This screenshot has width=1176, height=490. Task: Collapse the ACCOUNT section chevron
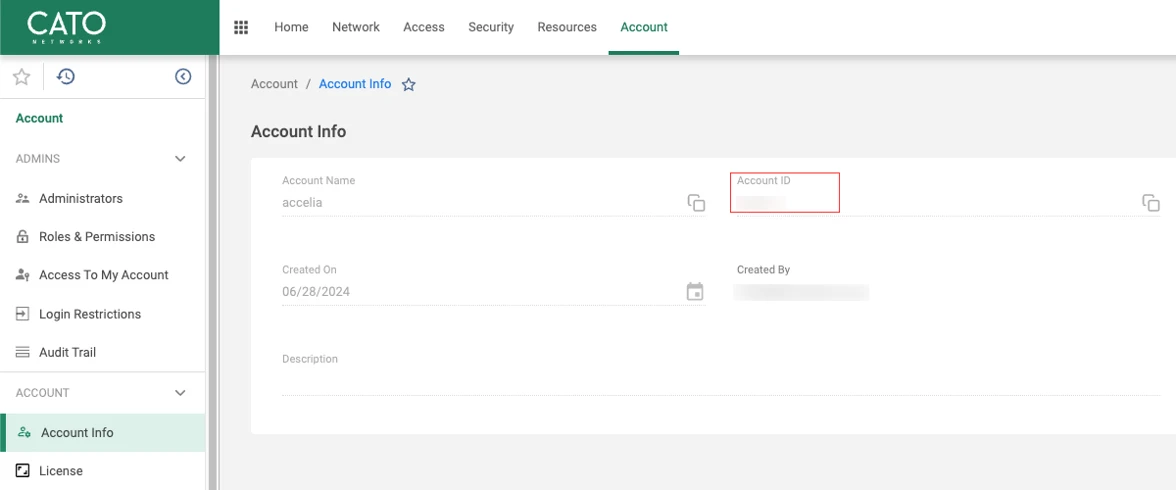(x=180, y=393)
